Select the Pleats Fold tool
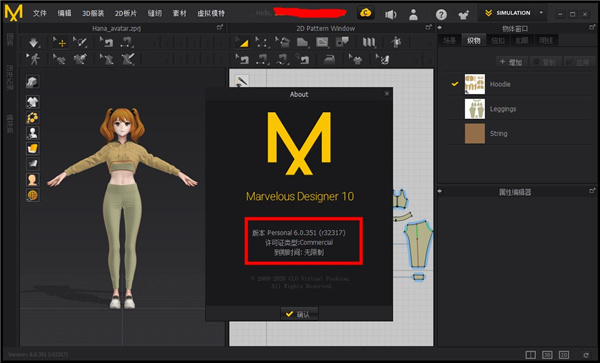The height and width of the screenshot is (363, 600). [369, 42]
